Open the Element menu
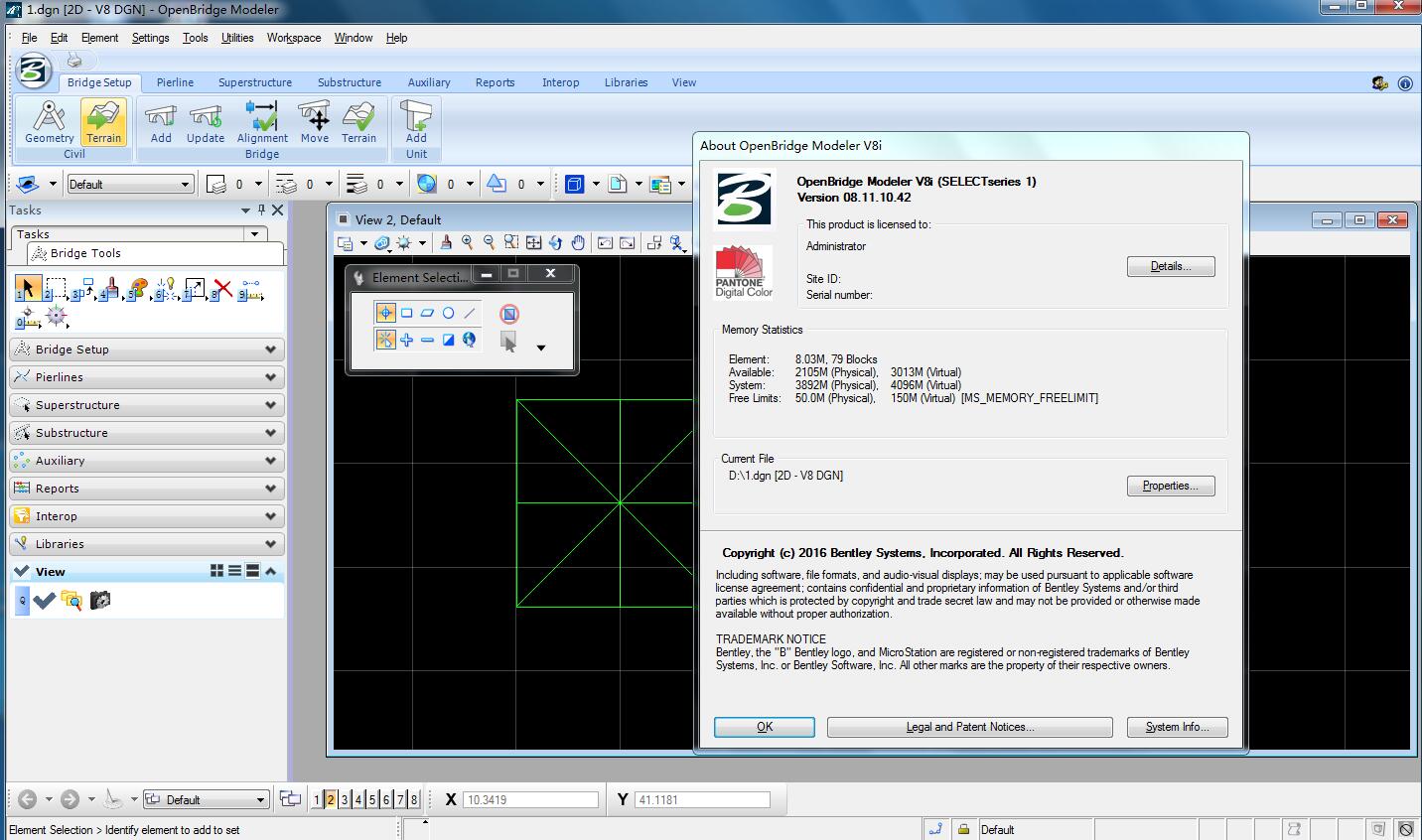The width and height of the screenshot is (1422, 840). click(99, 38)
